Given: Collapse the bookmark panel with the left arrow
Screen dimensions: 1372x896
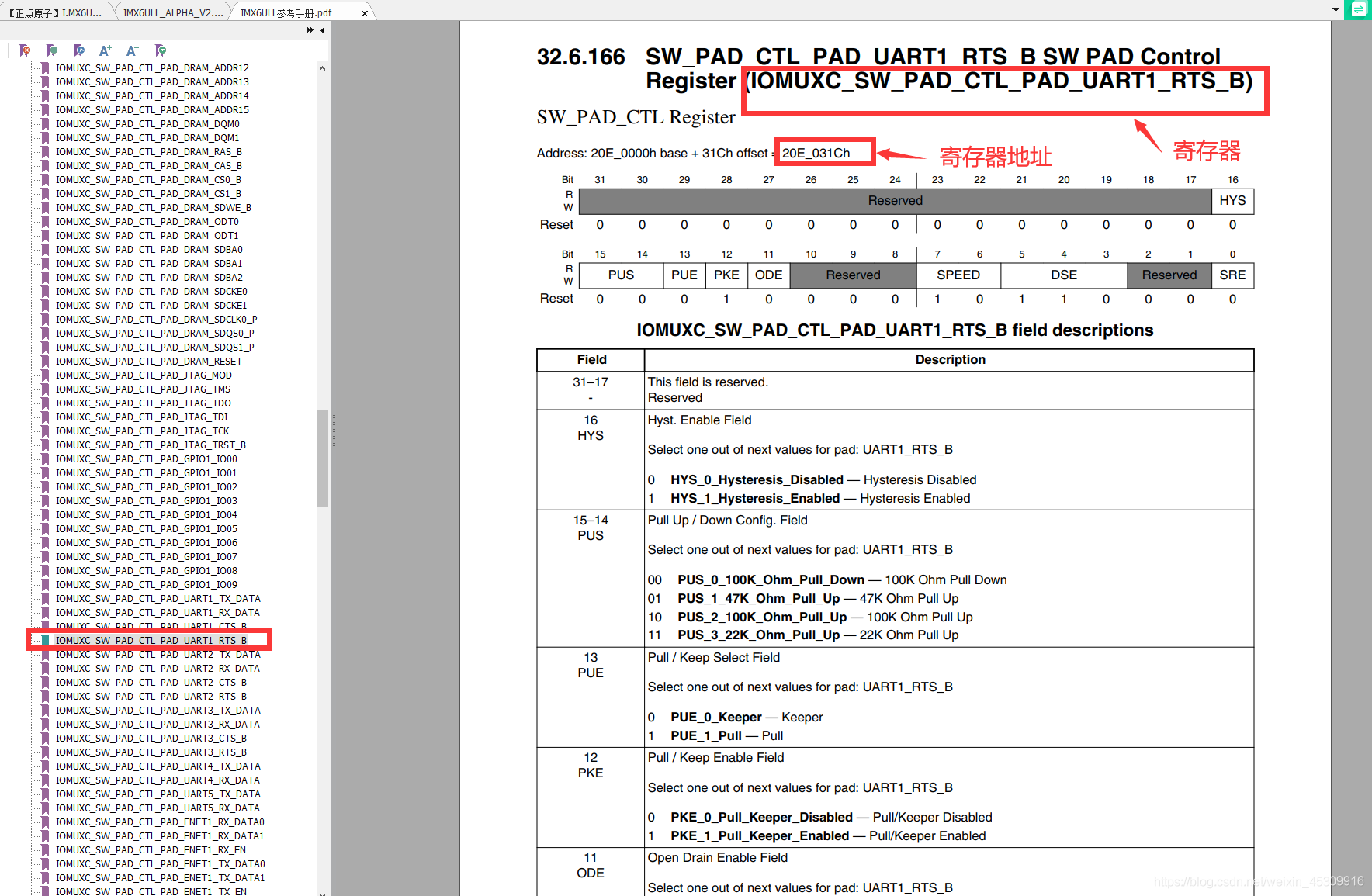Looking at the screenshot, I should point(323,30).
